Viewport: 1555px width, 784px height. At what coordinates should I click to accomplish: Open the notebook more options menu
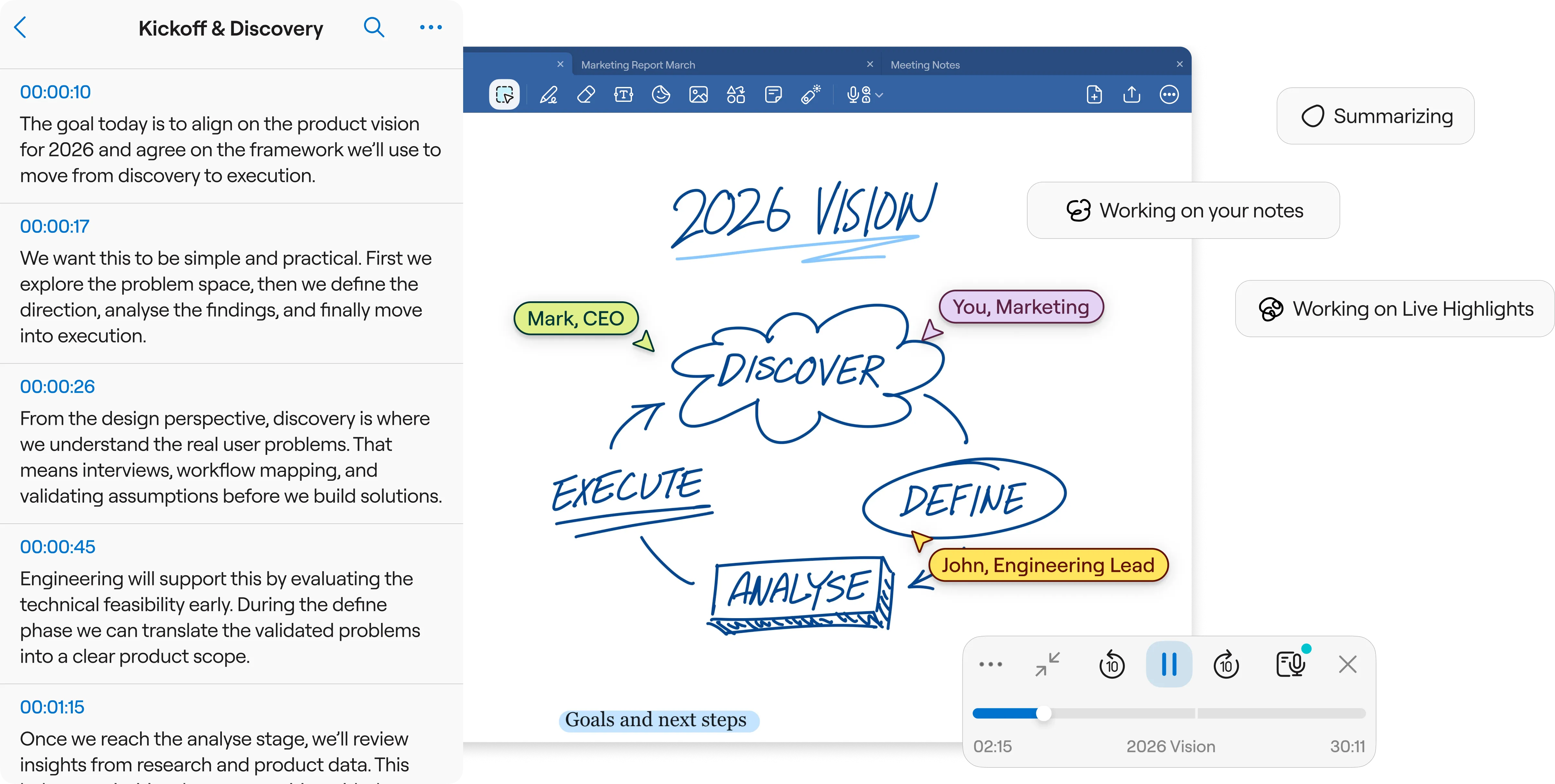1169,95
